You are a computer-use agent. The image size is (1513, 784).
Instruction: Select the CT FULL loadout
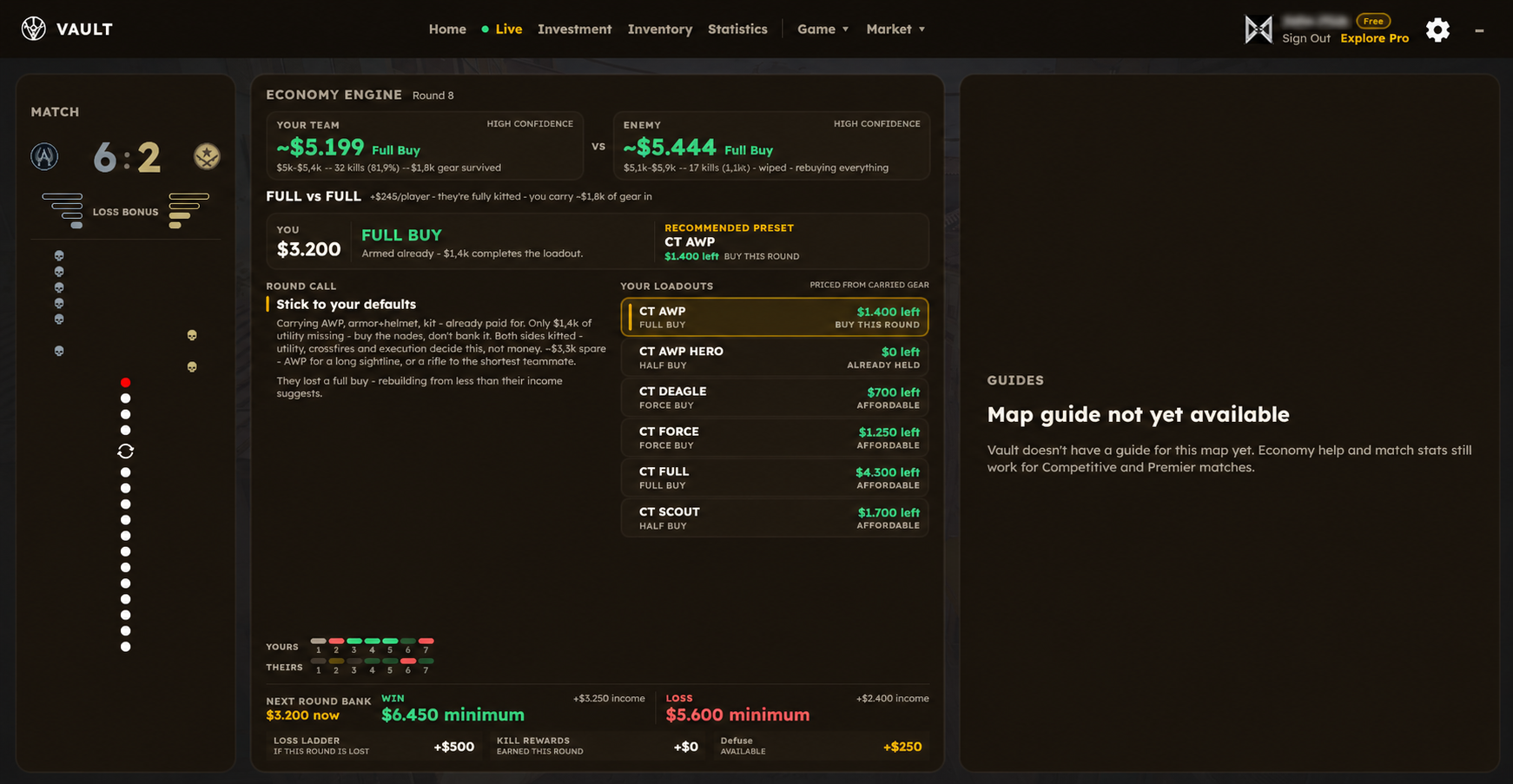pyautogui.click(x=775, y=478)
